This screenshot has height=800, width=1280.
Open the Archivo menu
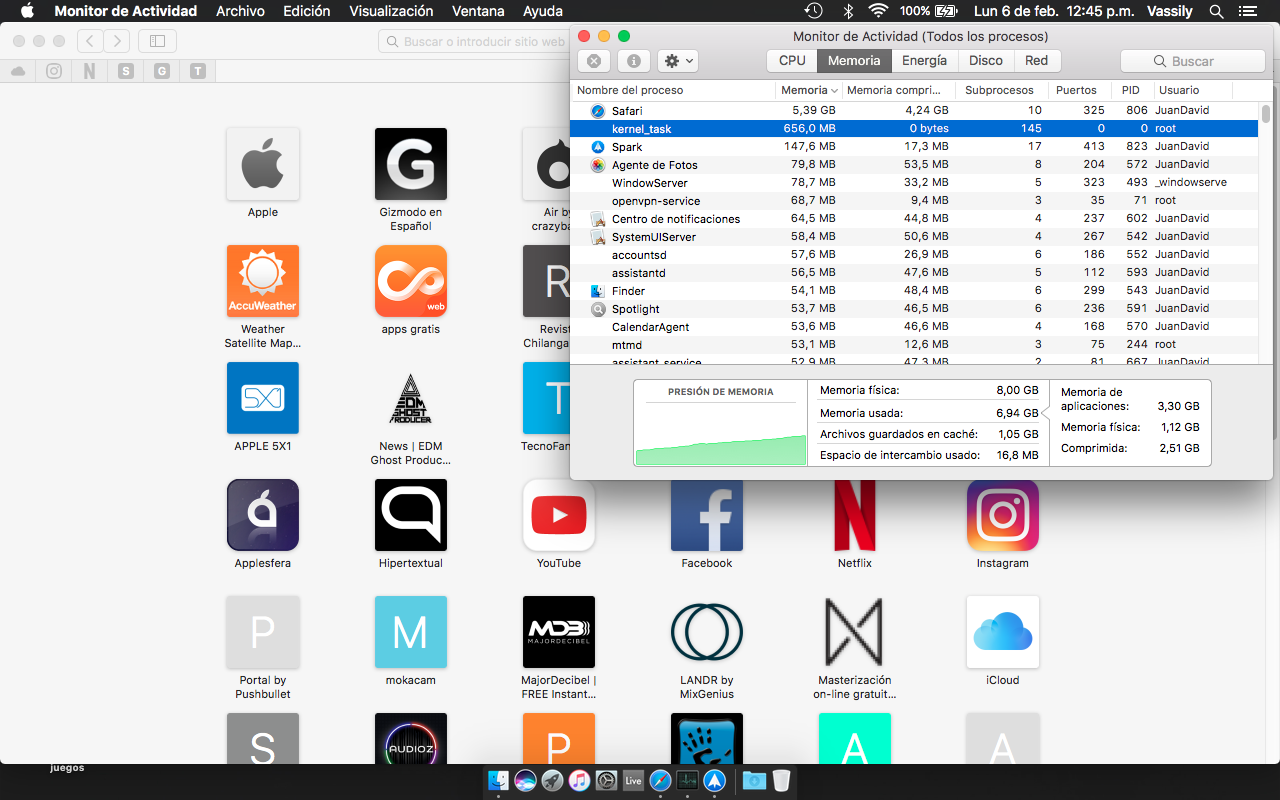tap(240, 11)
